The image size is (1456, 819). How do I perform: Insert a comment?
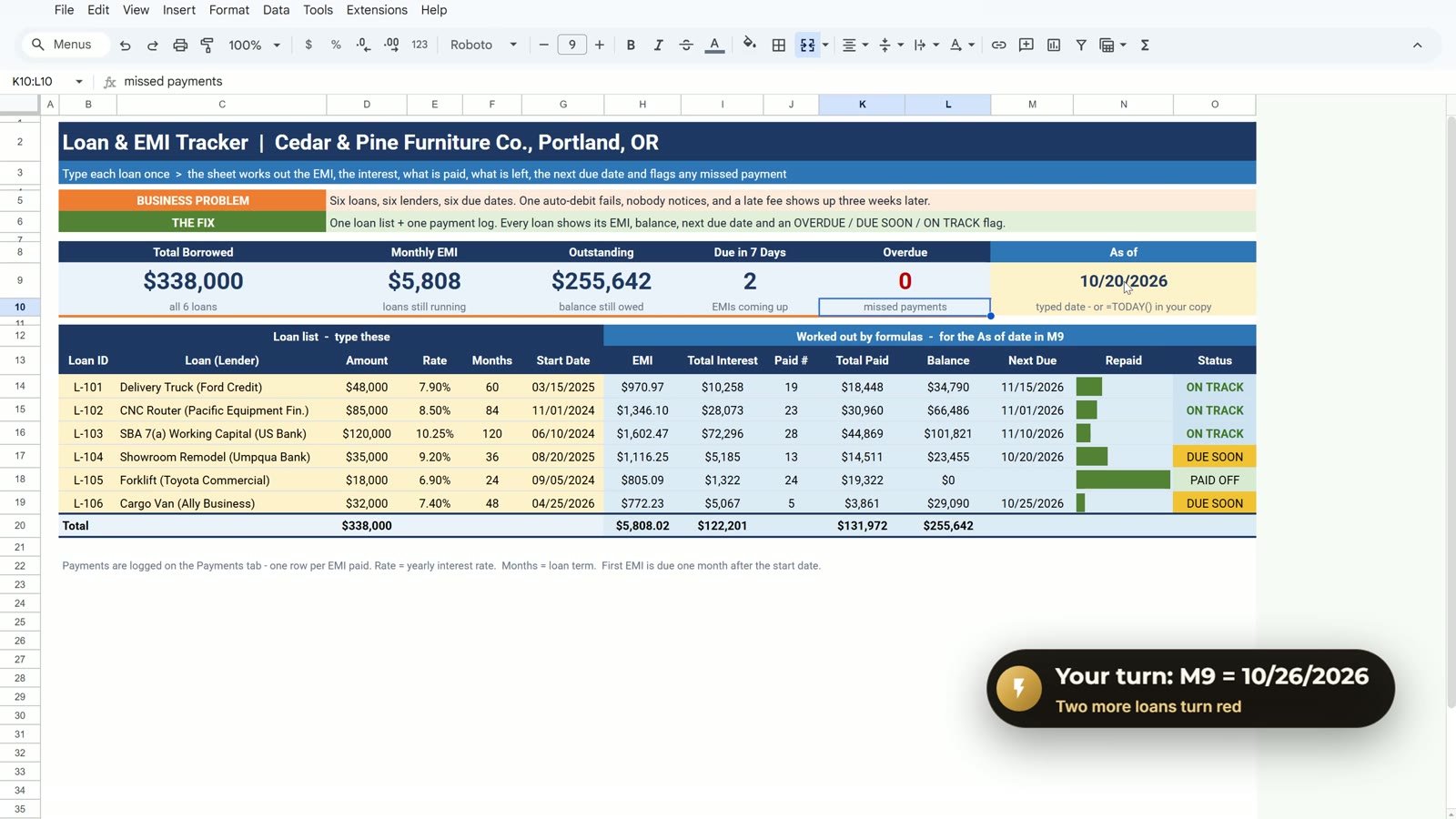point(1026,45)
